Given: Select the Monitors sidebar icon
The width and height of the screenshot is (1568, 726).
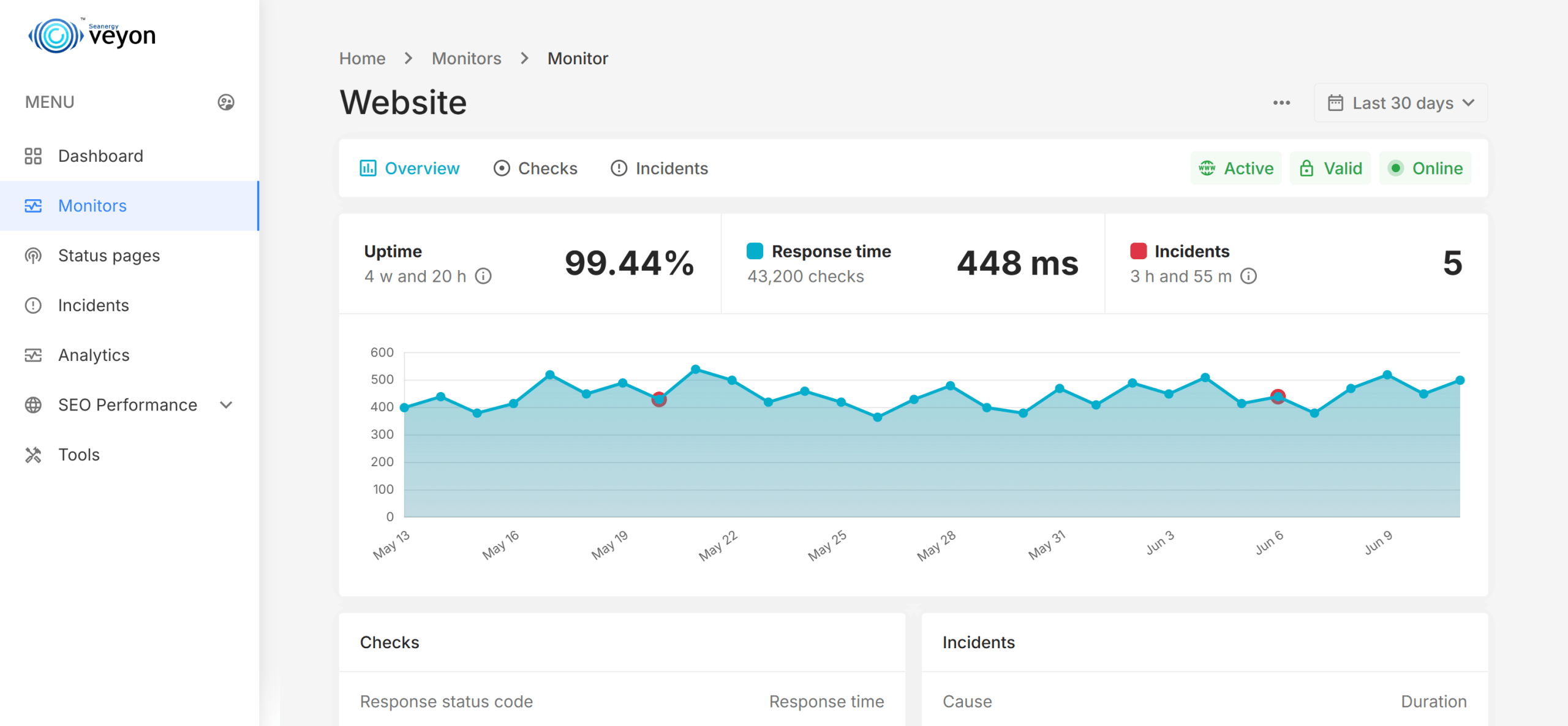Looking at the screenshot, I should pyautogui.click(x=34, y=205).
